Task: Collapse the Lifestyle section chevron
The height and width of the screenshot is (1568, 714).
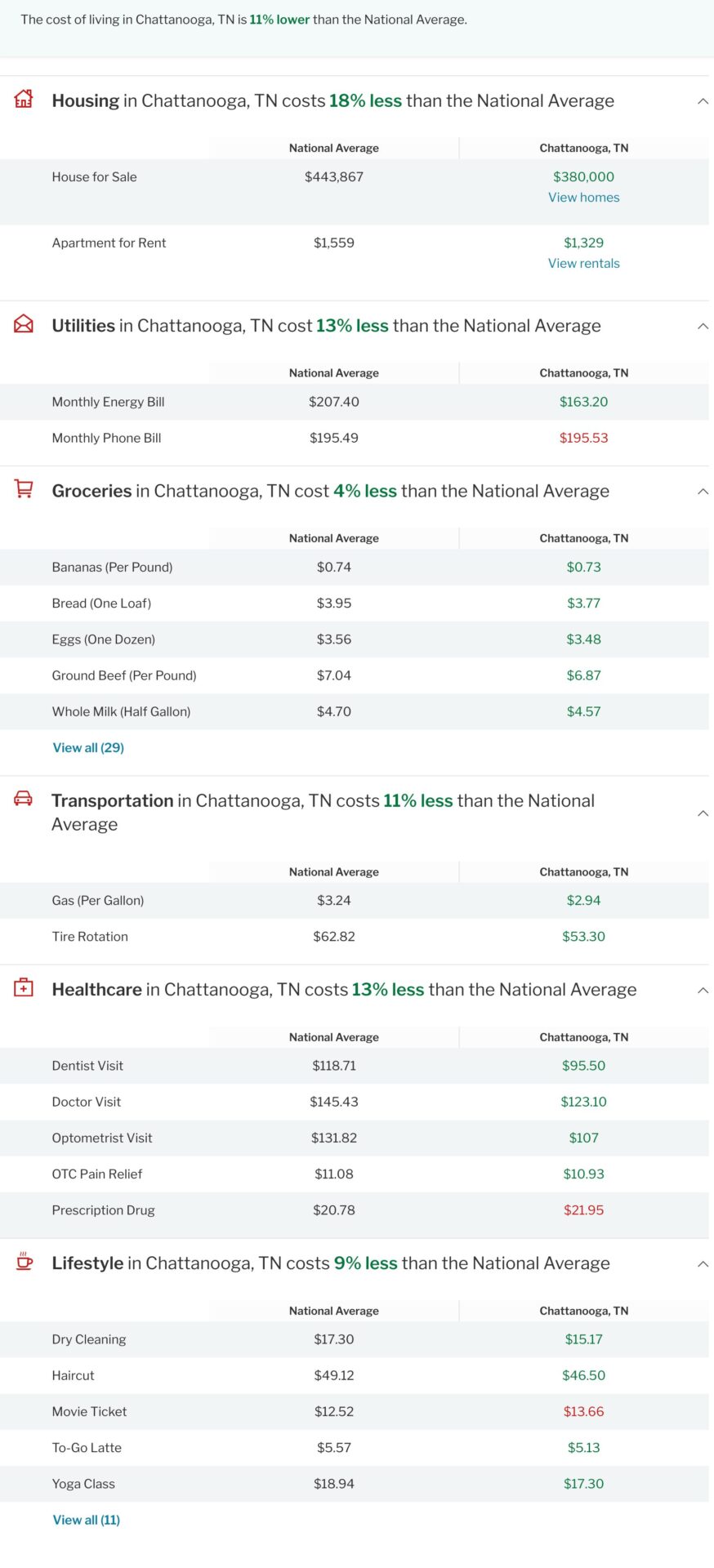Action: [x=703, y=1263]
